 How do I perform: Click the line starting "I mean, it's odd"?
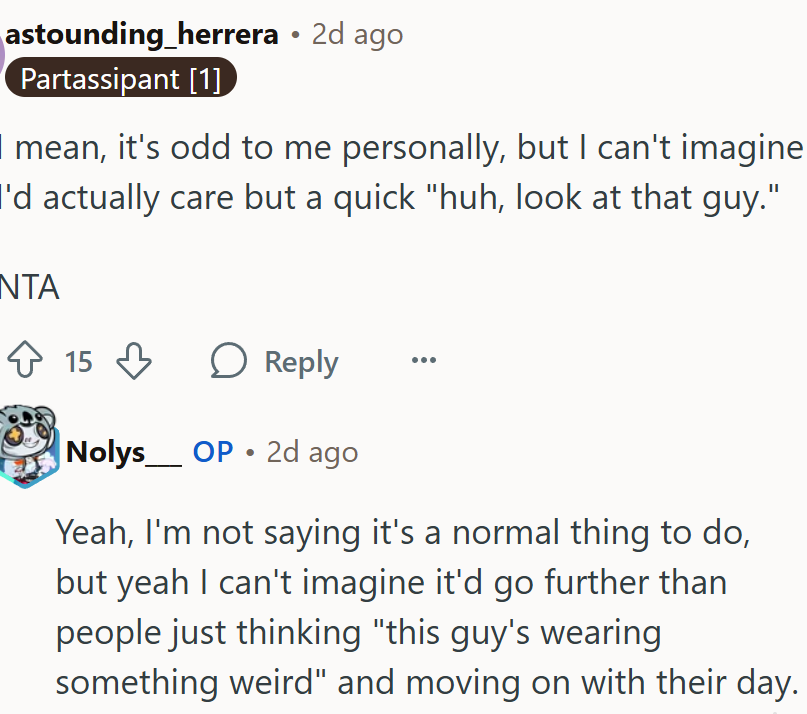pyautogui.click(x=400, y=149)
